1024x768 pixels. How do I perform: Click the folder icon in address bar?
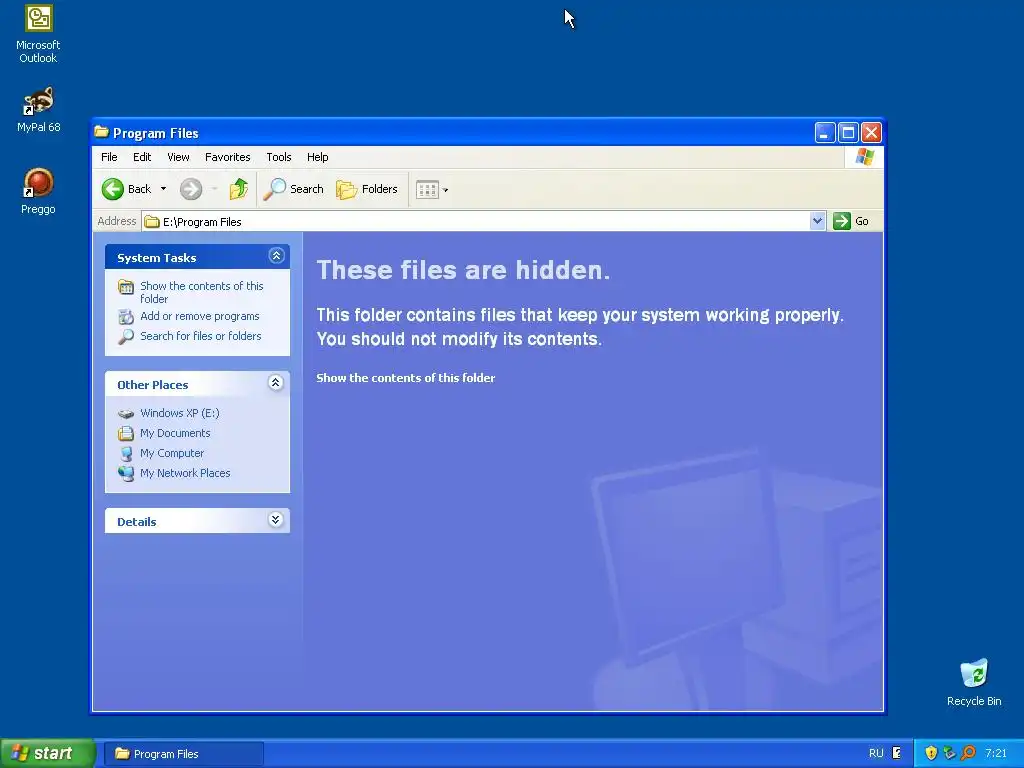pyautogui.click(x=152, y=222)
